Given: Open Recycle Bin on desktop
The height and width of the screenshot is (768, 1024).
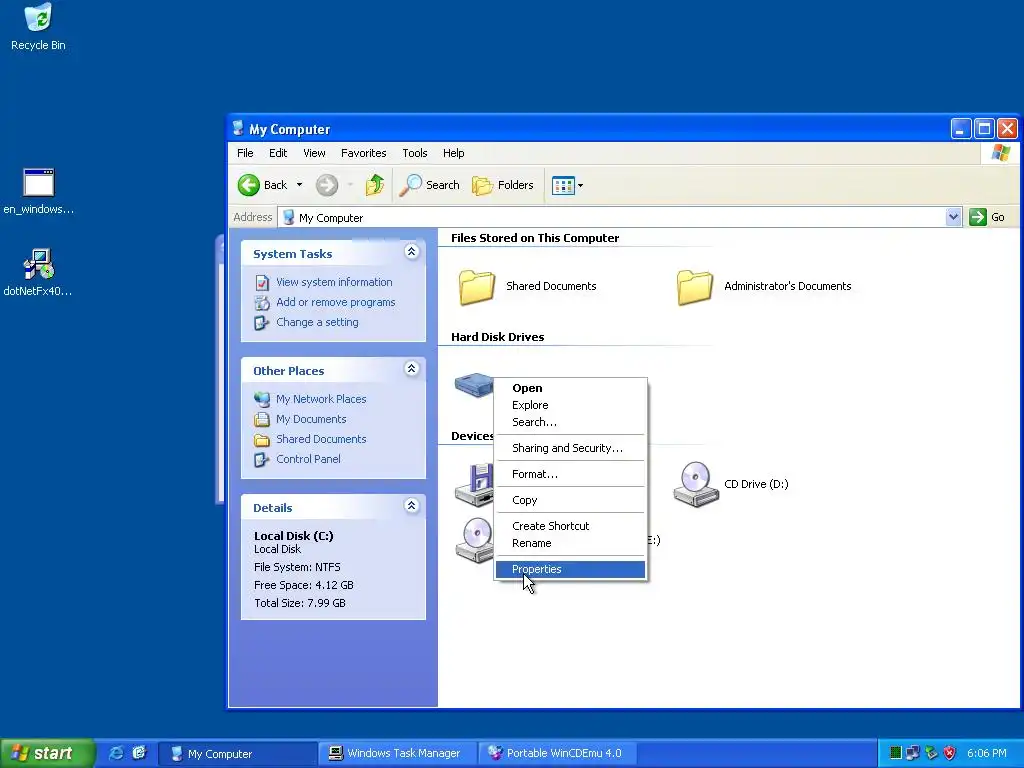Looking at the screenshot, I should (38, 18).
